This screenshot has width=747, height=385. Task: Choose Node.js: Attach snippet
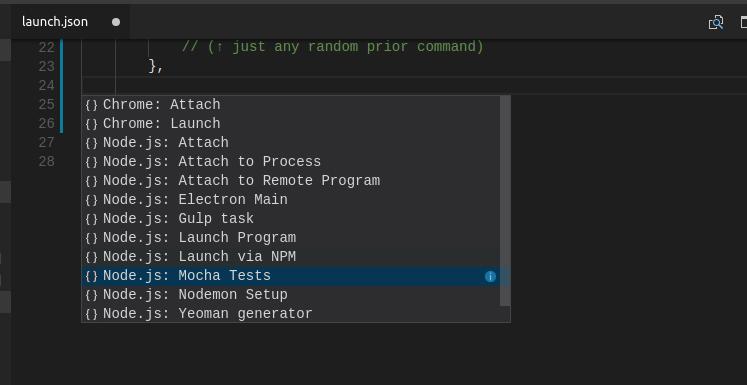pos(291,143)
